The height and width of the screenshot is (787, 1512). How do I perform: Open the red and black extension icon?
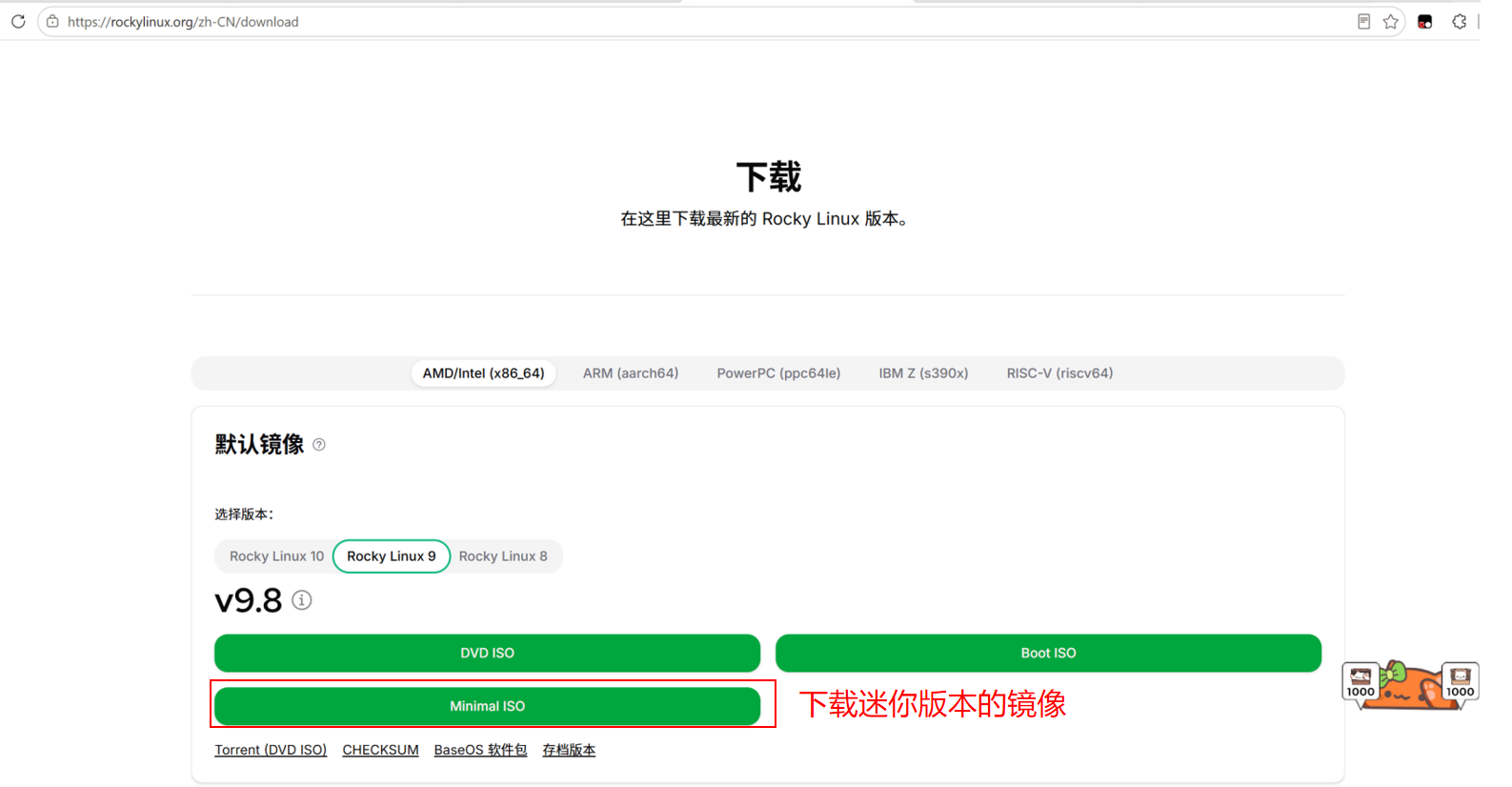(1425, 21)
